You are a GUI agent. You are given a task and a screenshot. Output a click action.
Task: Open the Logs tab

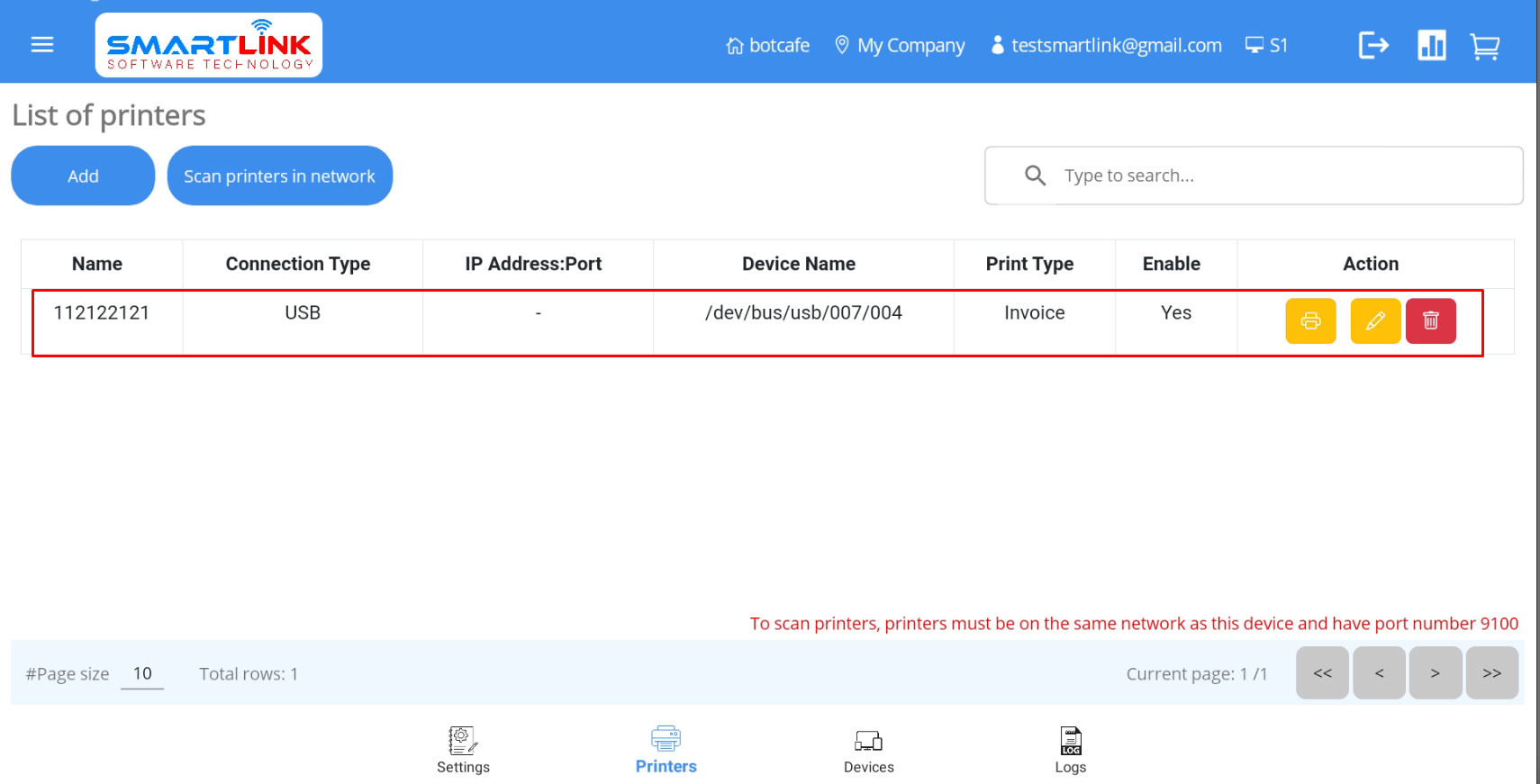(x=1070, y=750)
